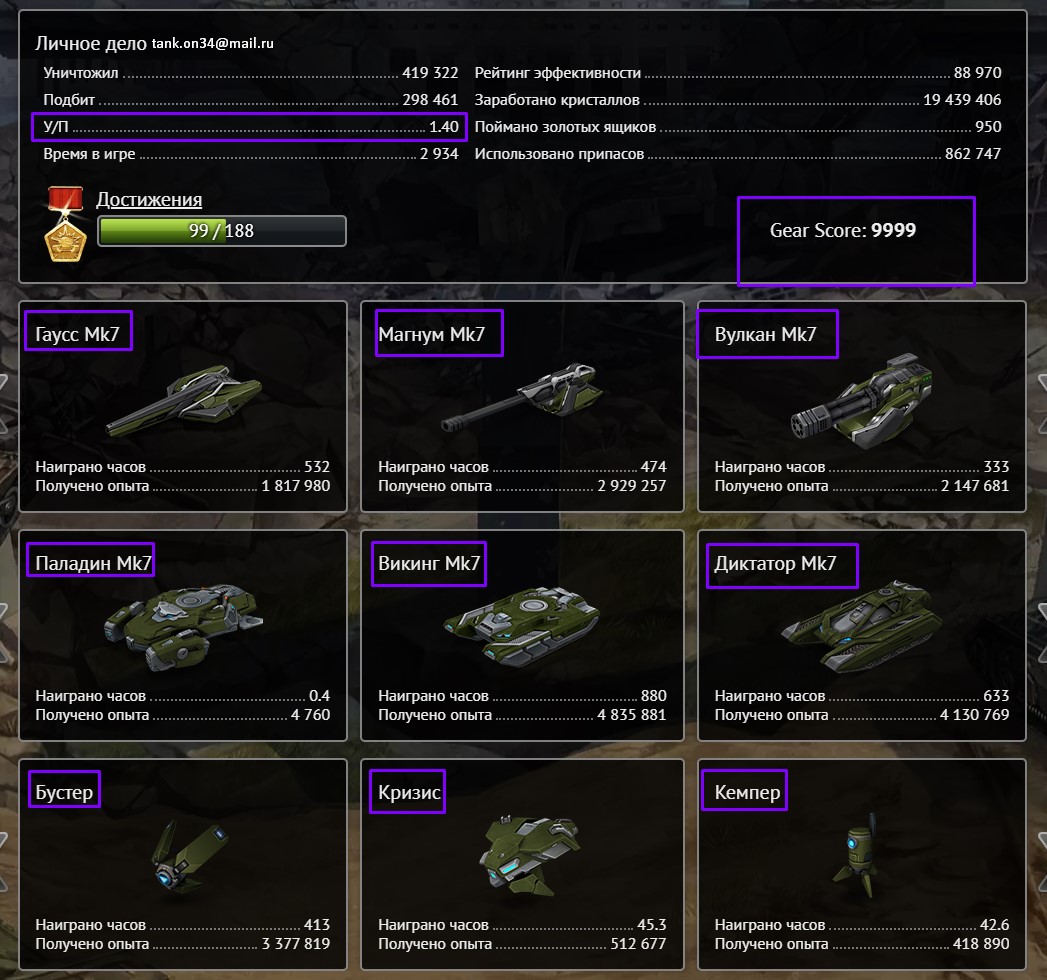Viewport: 1047px width, 980px height.
Task: Click the Crisis drone image
Action: click(529, 856)
